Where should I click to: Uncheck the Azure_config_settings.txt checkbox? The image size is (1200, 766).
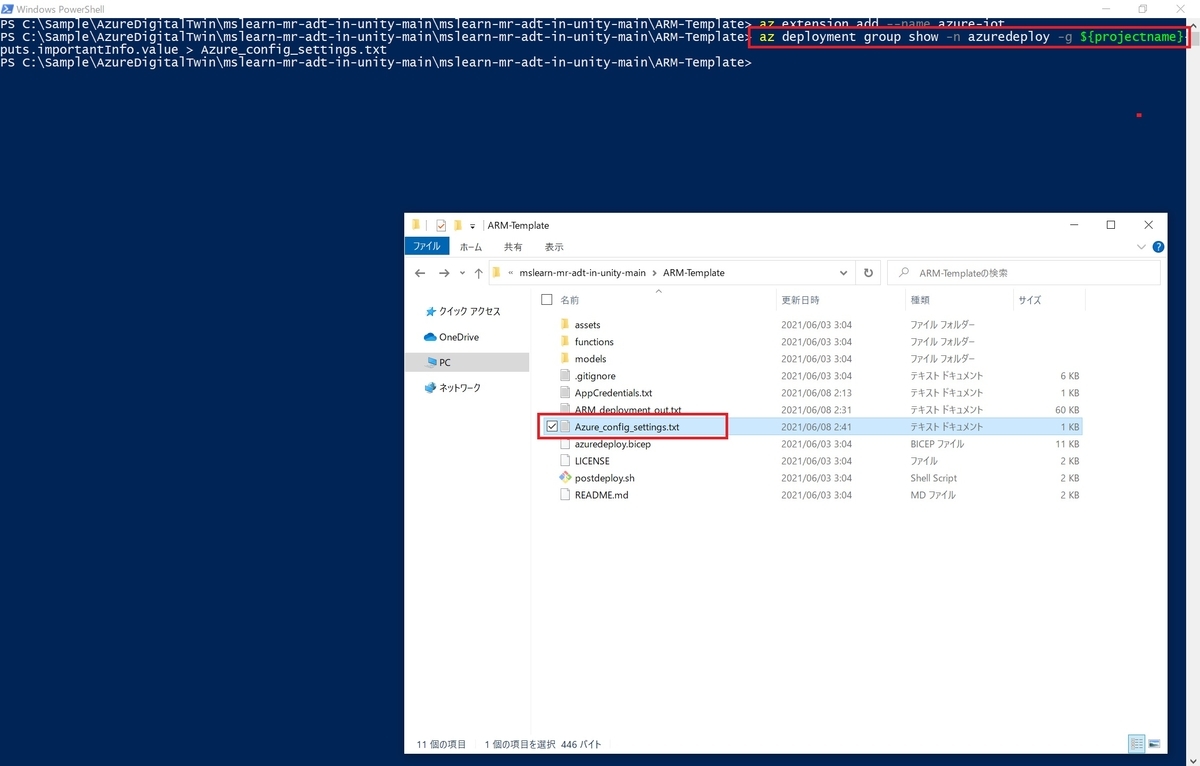[x=552, y=427]
